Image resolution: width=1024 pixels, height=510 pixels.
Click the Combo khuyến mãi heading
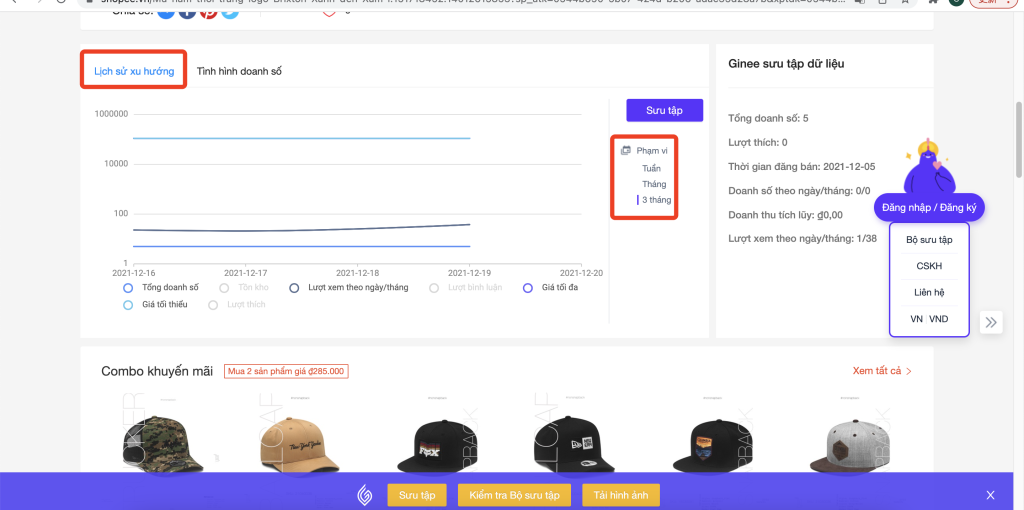[x=157, y=371]
